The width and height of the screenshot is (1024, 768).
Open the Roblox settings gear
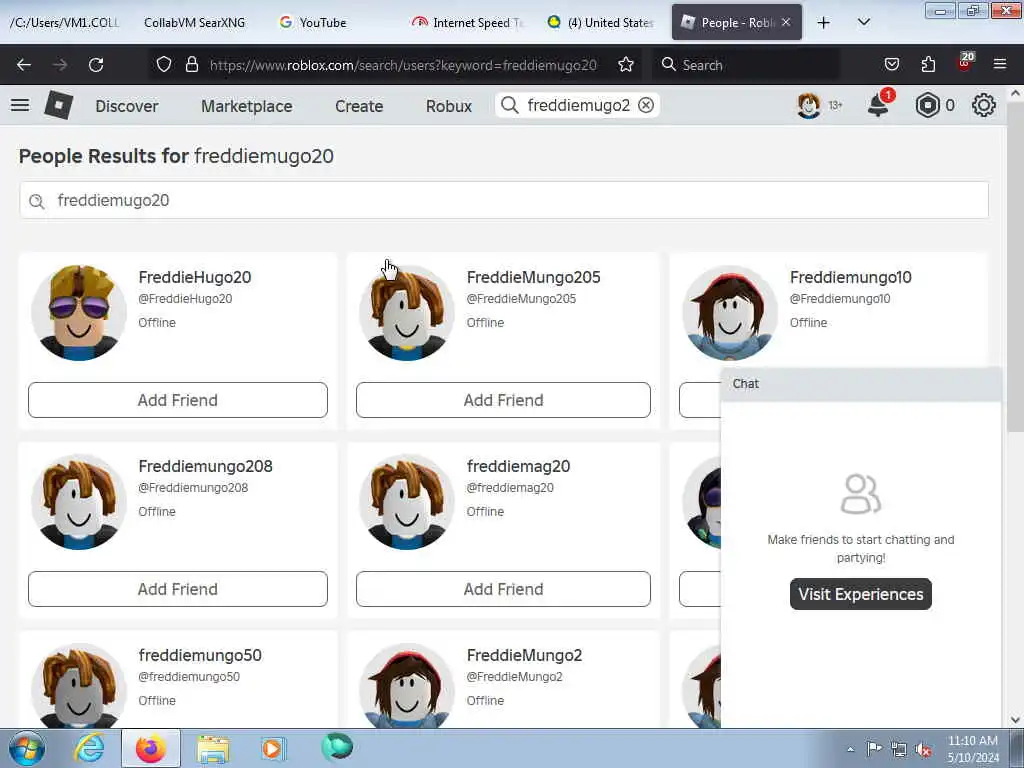pyautogui.click(x=984, y=105)
